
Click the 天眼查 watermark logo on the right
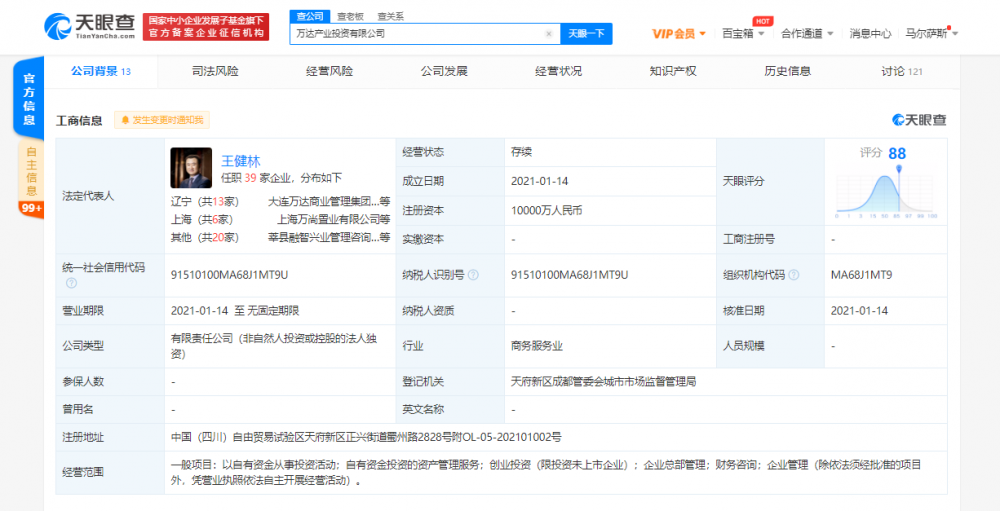[x=919, y=120]
